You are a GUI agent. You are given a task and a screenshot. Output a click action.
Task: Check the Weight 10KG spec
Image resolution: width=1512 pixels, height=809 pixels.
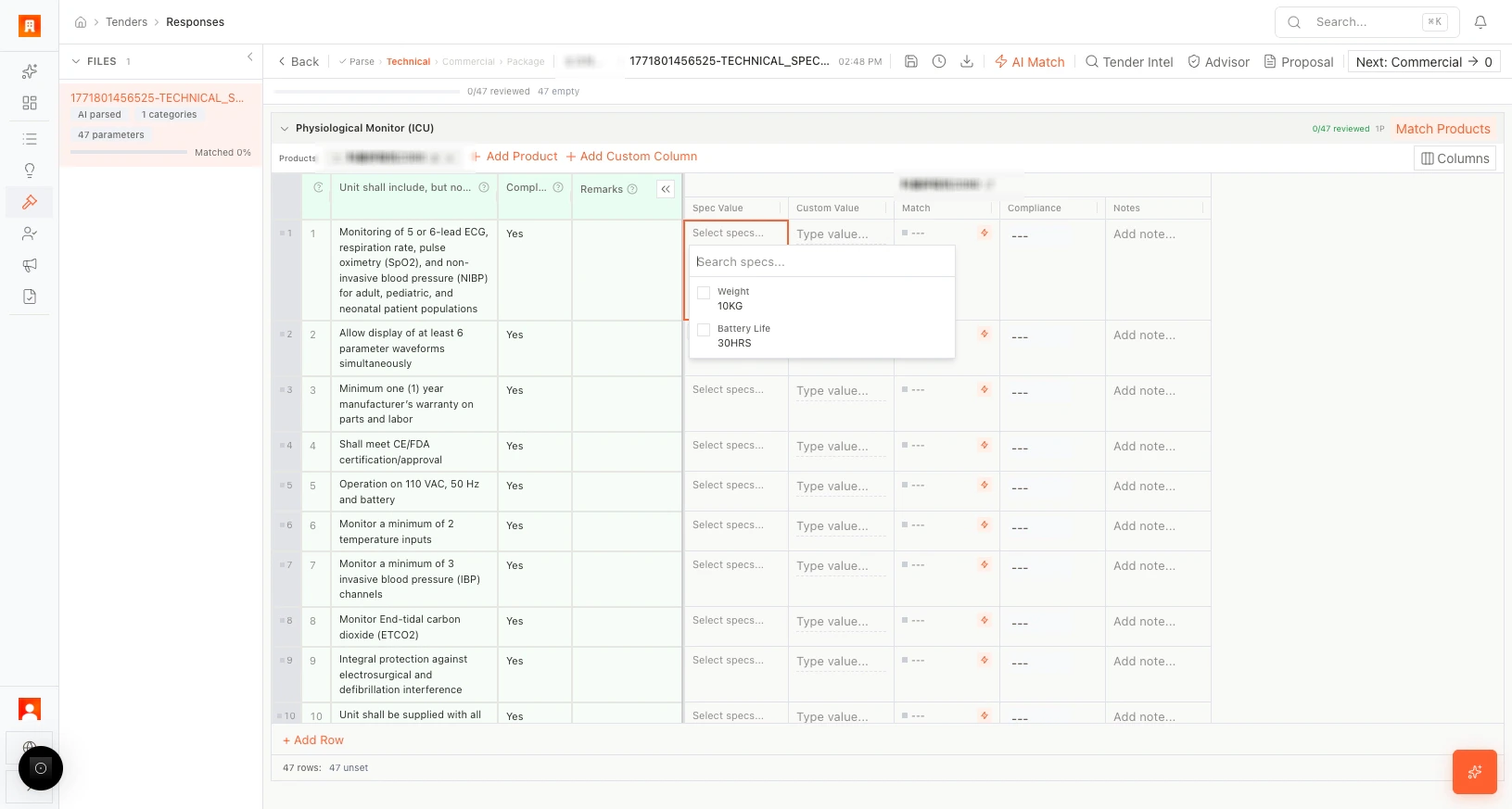(704, 293)
